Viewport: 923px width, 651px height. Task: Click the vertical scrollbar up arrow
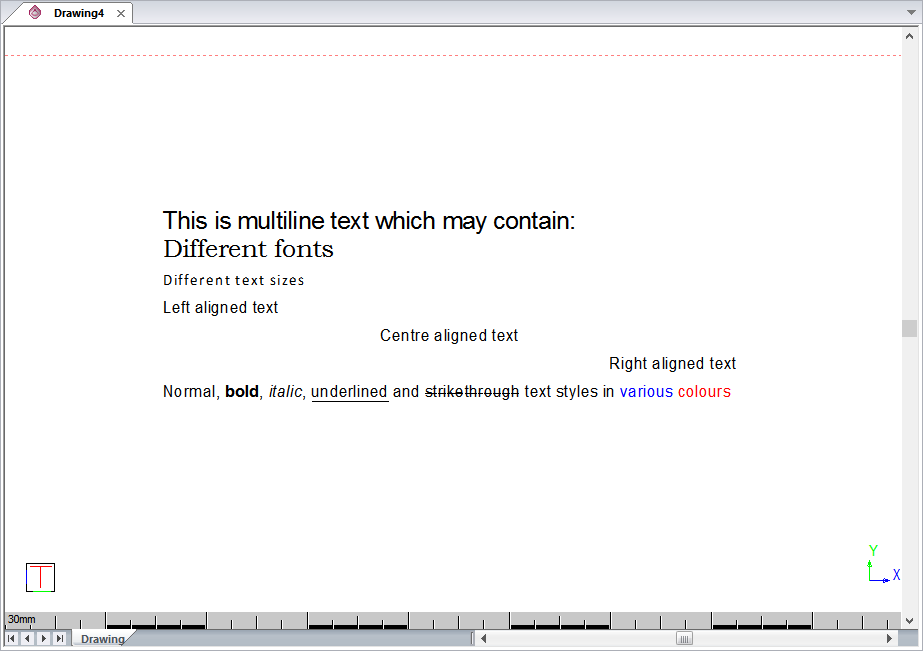(x=909, y=38)
